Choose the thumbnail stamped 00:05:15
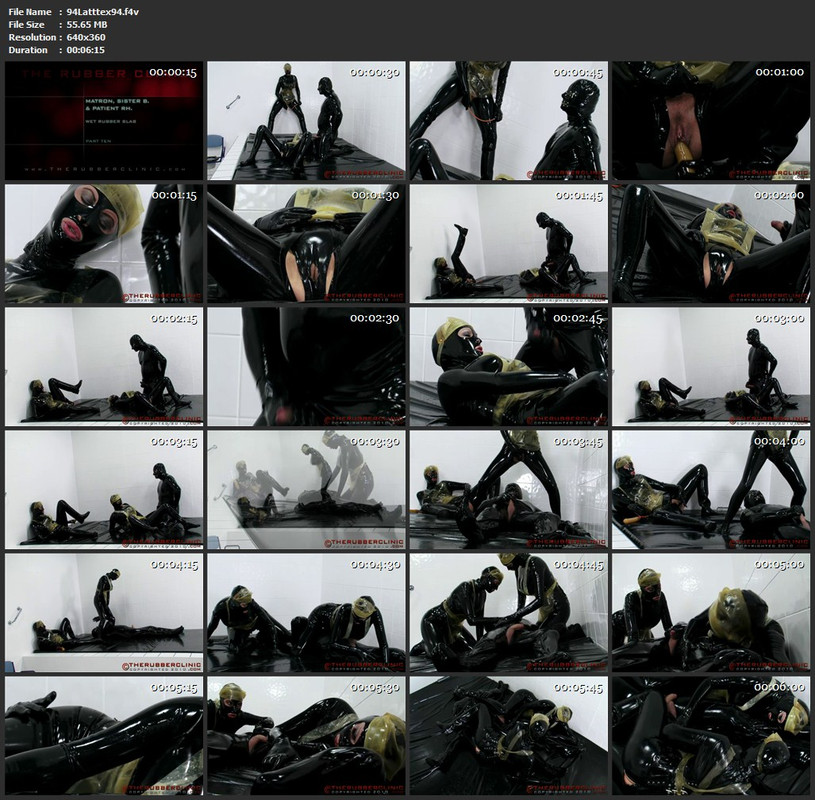815x800 pixels. pyautogui.click(x=104, y=736)
